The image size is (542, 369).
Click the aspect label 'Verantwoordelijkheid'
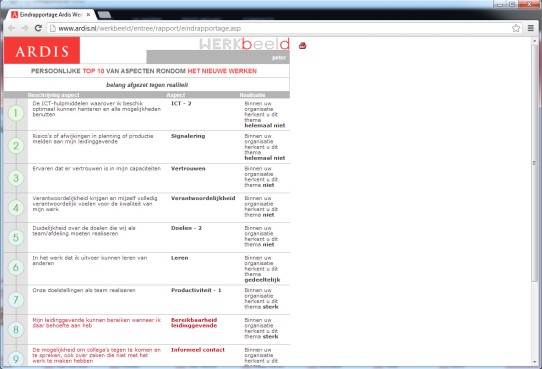[203, 198]
